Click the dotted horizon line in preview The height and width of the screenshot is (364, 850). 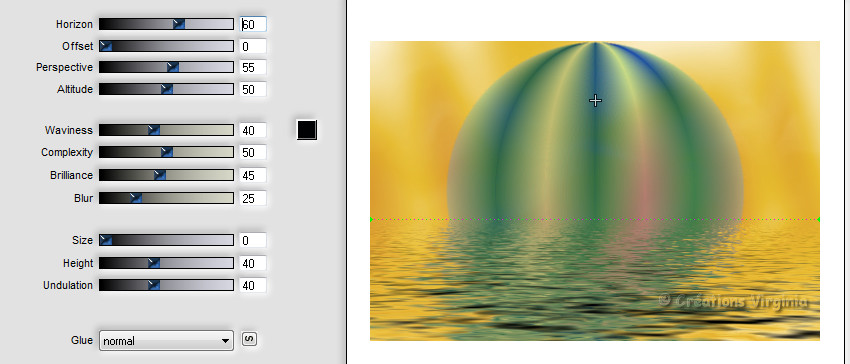[595, 219]
